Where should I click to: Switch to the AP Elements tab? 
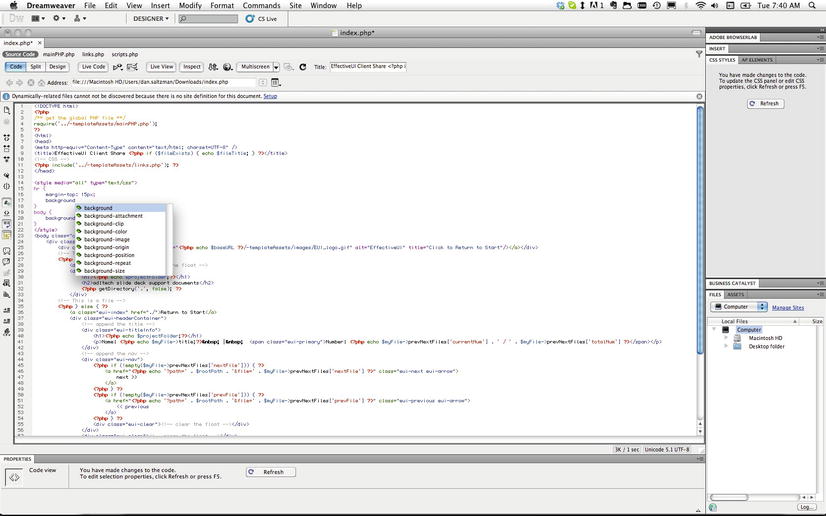click(x=758, y=60)
